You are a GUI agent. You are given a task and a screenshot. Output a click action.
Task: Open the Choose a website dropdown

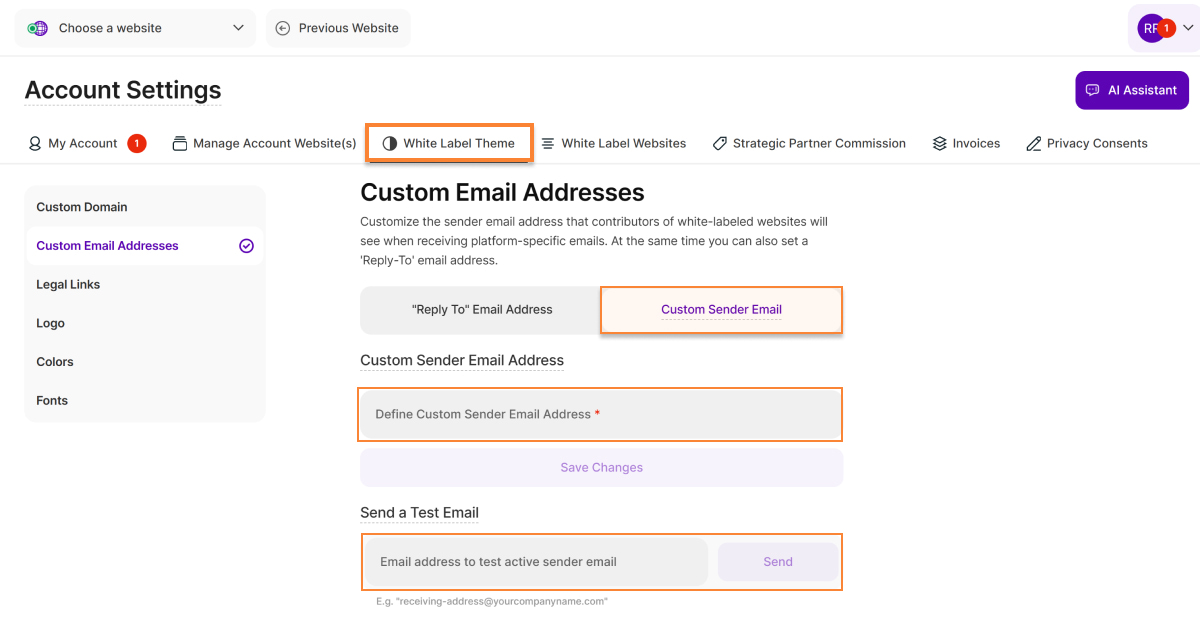click(x=135, y=28)
